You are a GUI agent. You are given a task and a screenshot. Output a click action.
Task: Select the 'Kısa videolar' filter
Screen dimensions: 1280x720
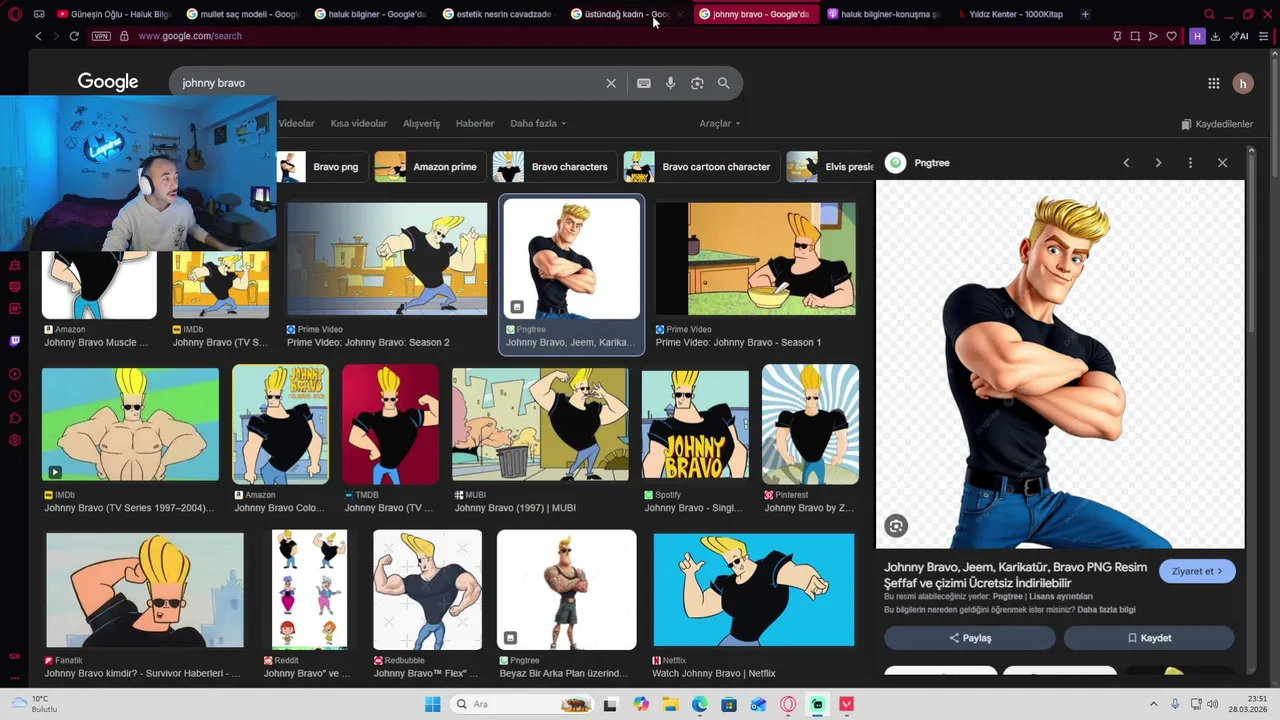(x=358, y=123)
